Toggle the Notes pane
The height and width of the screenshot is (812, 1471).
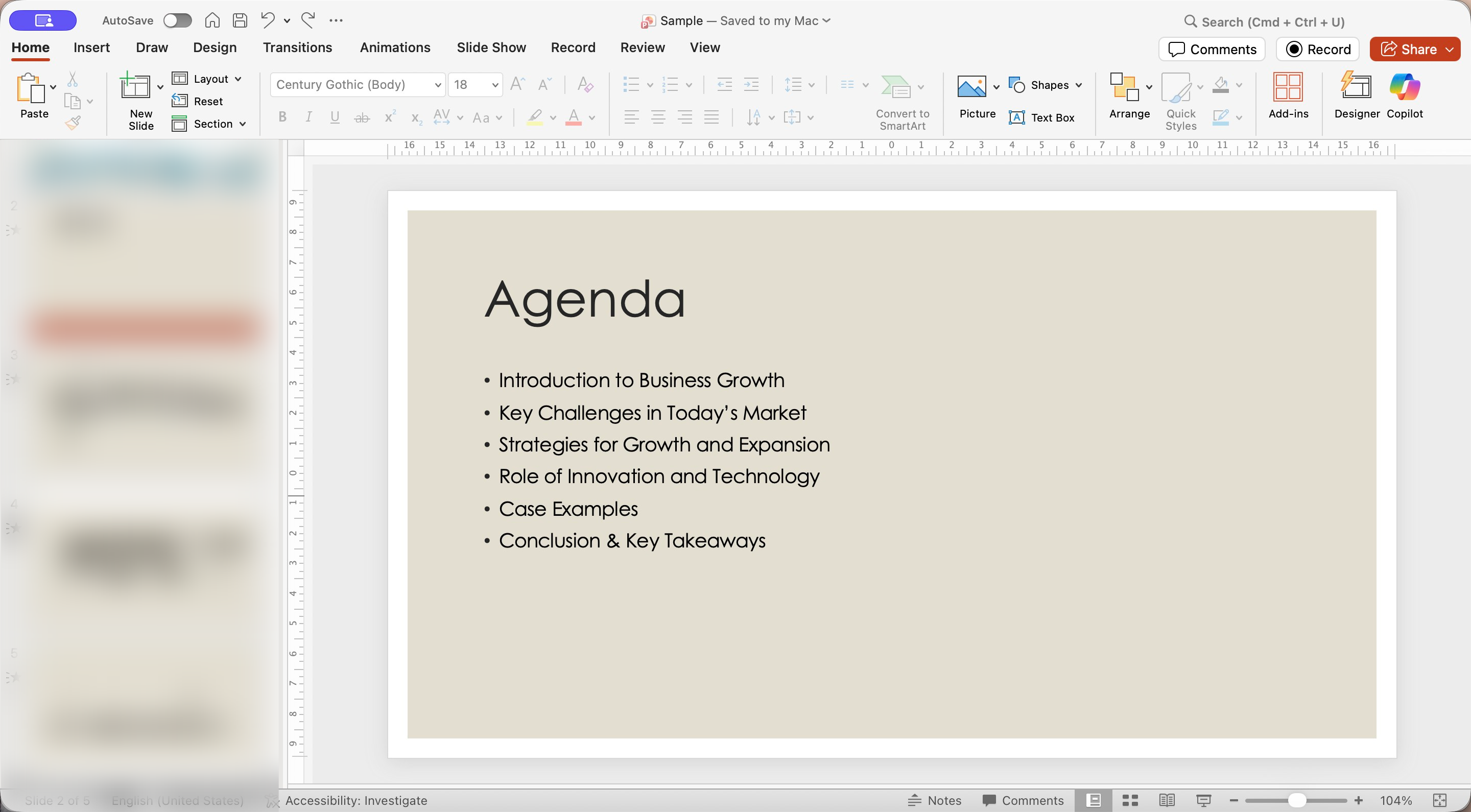point(934,800)
